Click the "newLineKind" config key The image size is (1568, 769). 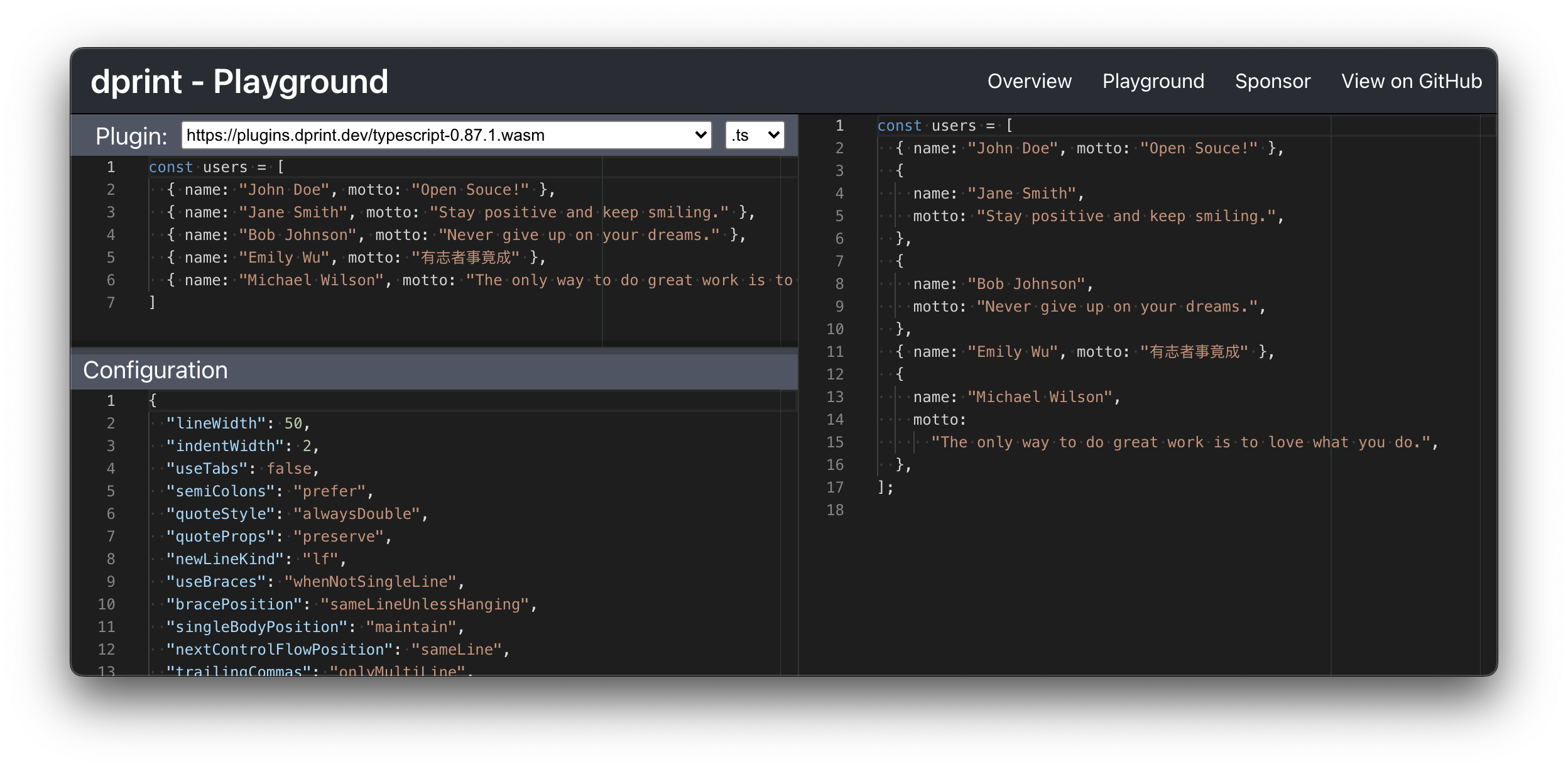(x=225, y=559)
